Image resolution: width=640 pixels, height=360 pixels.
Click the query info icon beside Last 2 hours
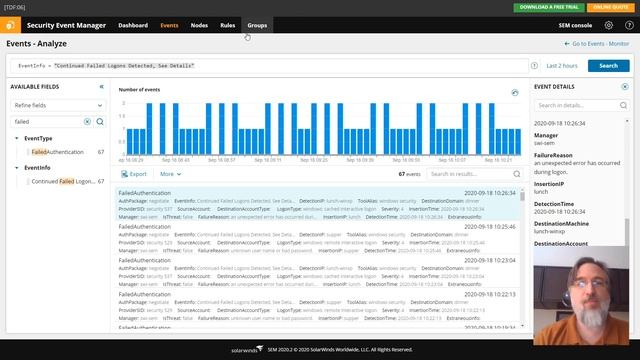[x=534, y=66]
